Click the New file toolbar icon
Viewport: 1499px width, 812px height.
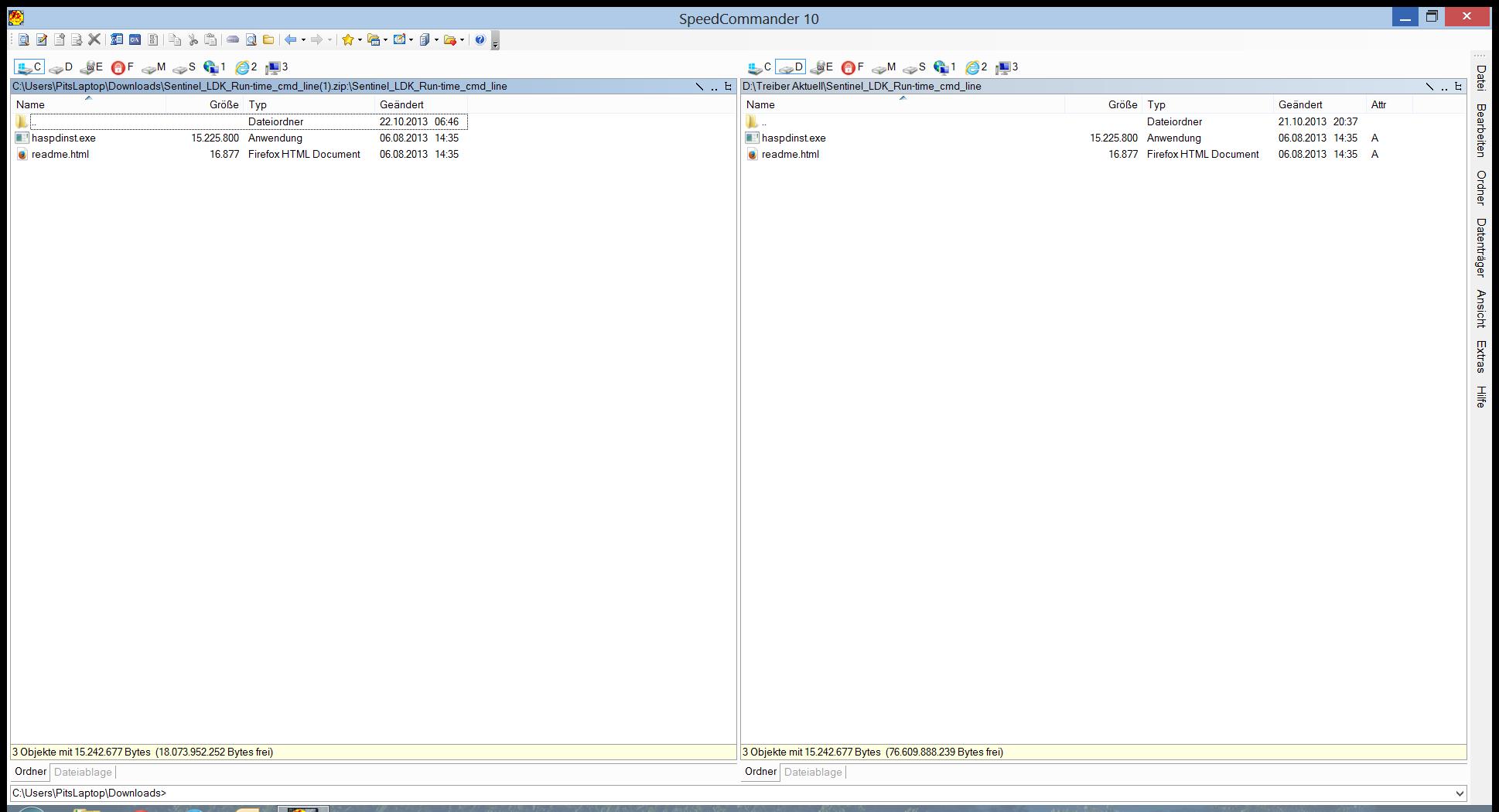[x=60, y=39]
